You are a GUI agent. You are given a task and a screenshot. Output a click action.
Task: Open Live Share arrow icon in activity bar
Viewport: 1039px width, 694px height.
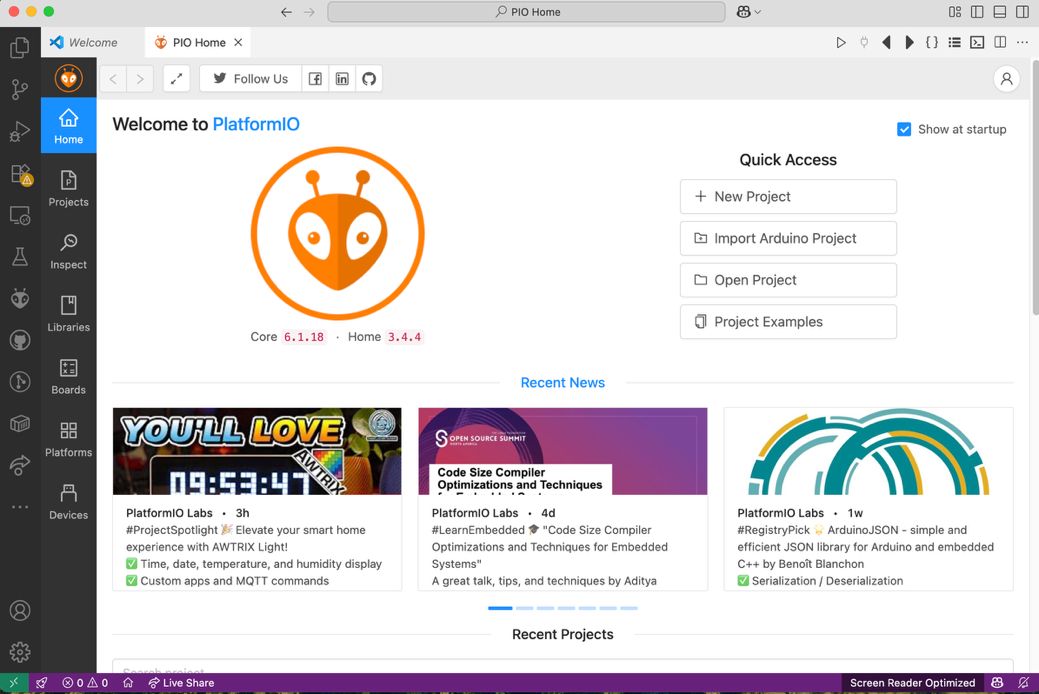click(x=20, y=465)
